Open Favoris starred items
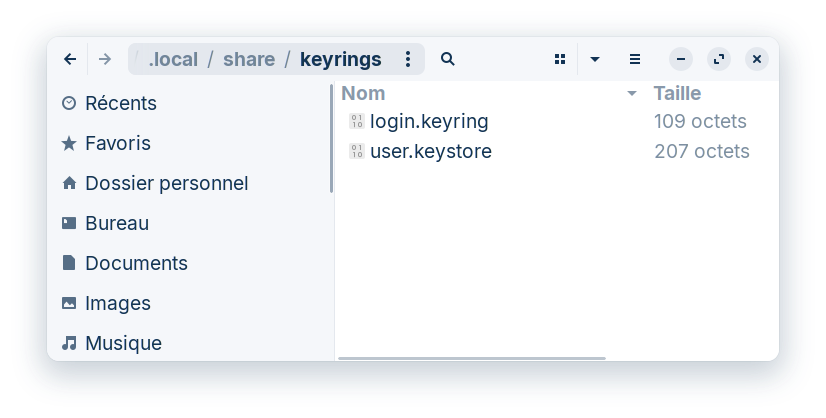 [x=117, y=143]
